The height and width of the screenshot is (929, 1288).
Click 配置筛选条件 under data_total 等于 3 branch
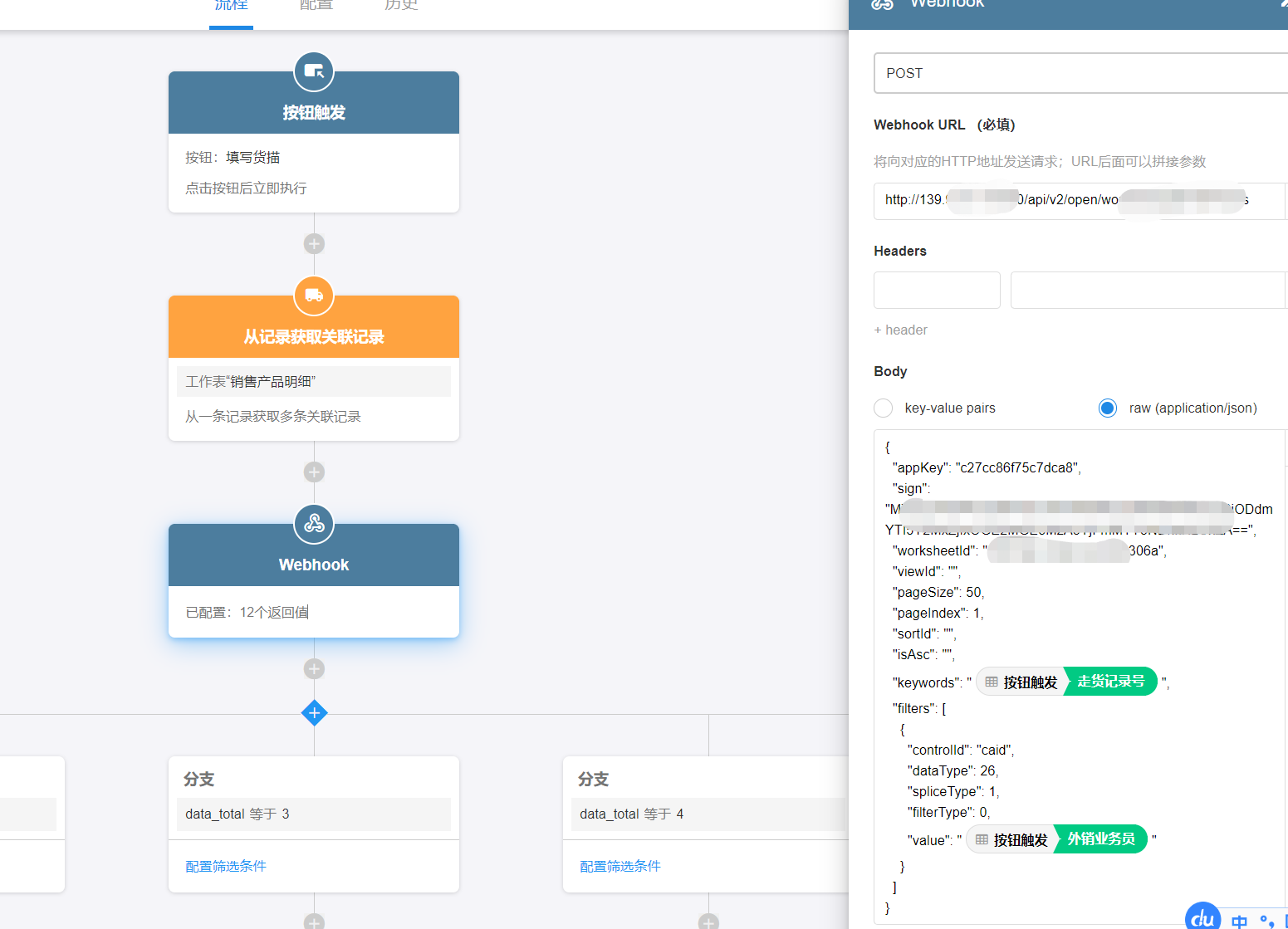(226, 867)
